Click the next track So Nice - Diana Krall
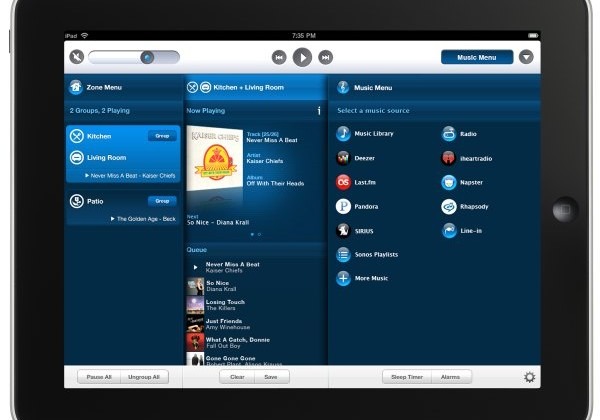The image size is (600, 420). coord(218,222)
